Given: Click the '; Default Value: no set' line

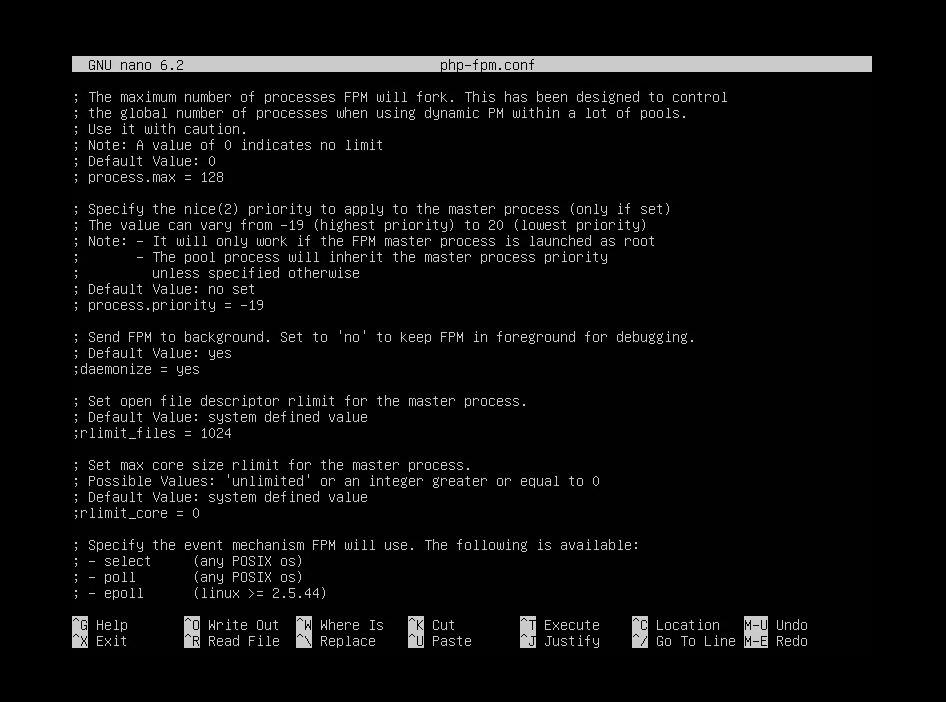Looking at the screenshot, I should point(164,289).
